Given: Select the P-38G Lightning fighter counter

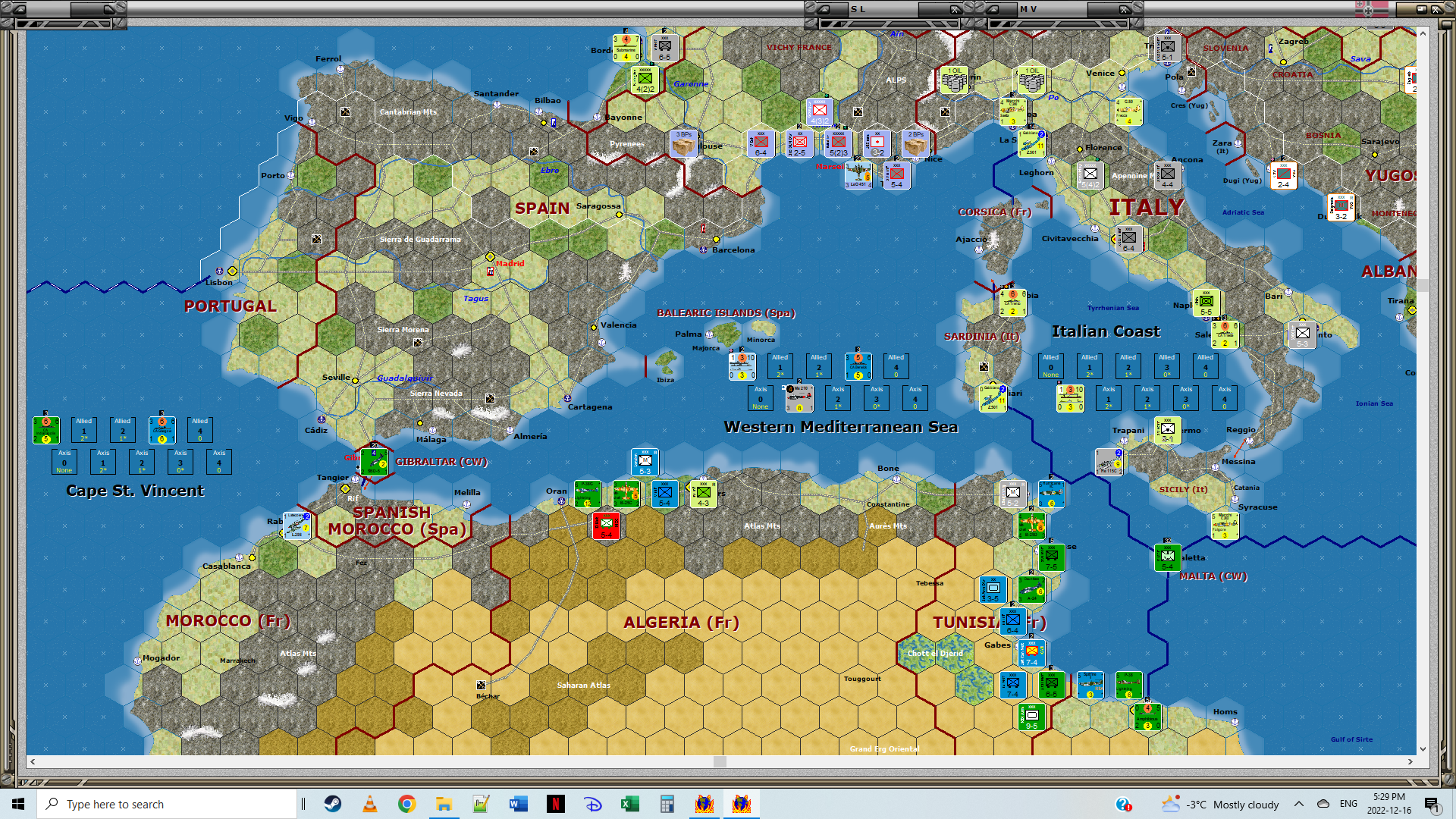Looking at the screenshot, I should [x=588, y=494].
